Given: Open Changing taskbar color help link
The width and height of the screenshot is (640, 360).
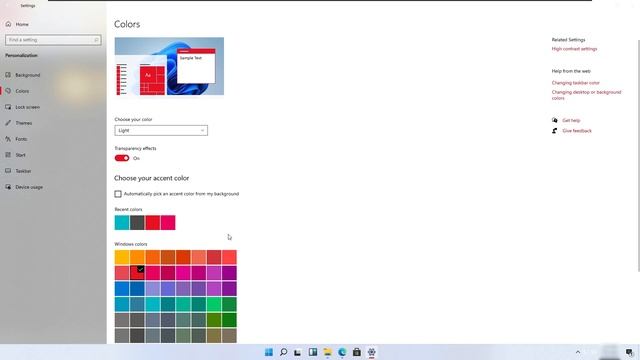Looking at the screenshot, I should [x=576, y=83].
